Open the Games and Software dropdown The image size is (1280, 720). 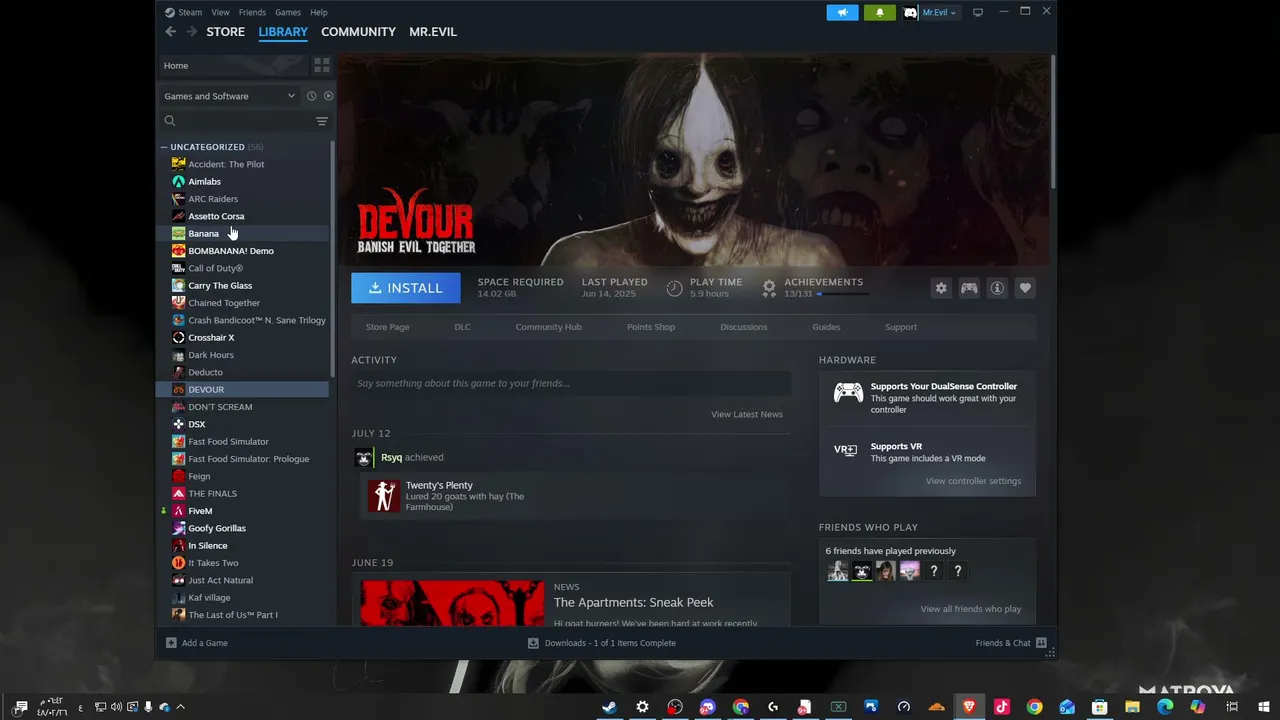pos(230,96)
